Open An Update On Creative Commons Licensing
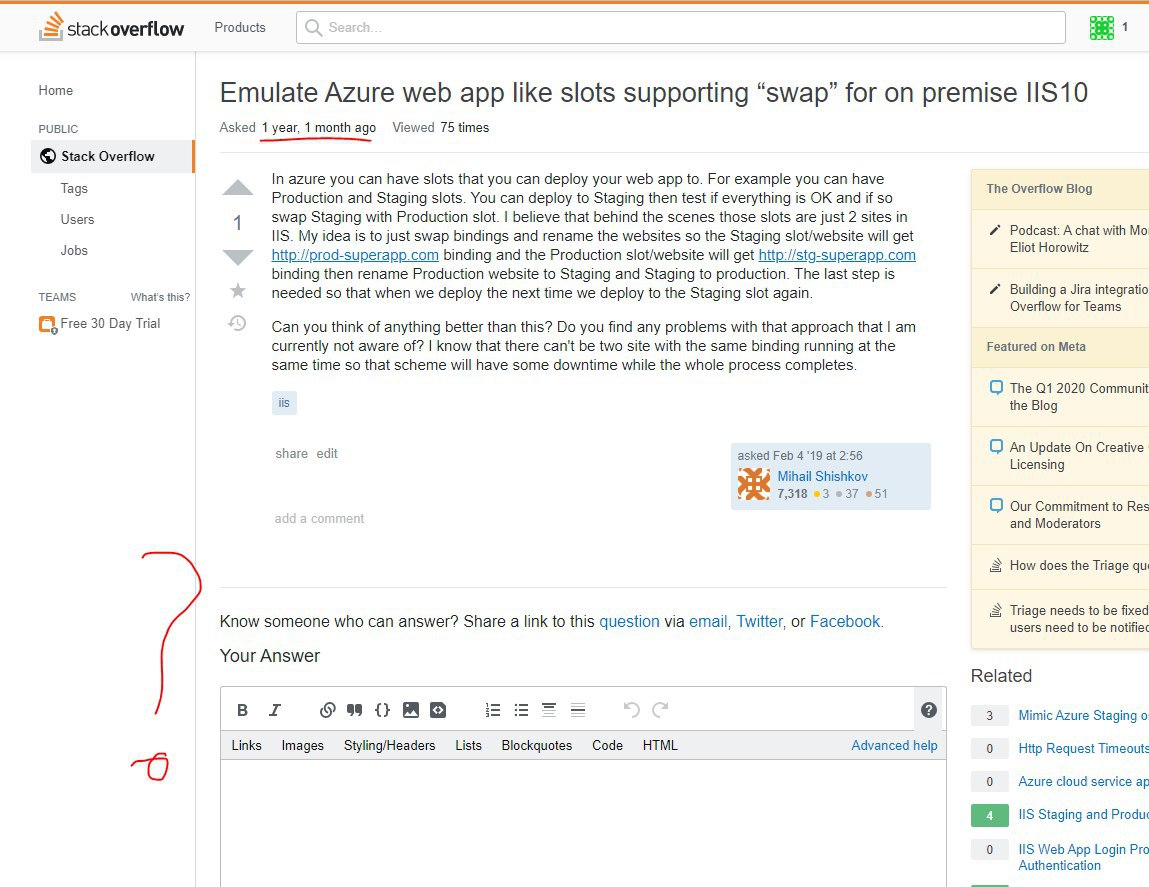This screenshot has height=887, width=1149. 1079,455
